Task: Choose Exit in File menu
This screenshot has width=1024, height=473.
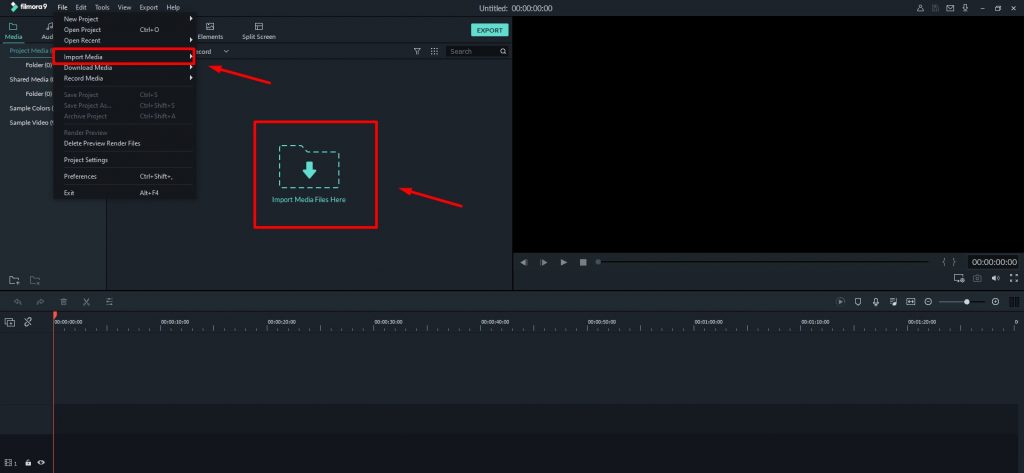Action: (124, 193)
